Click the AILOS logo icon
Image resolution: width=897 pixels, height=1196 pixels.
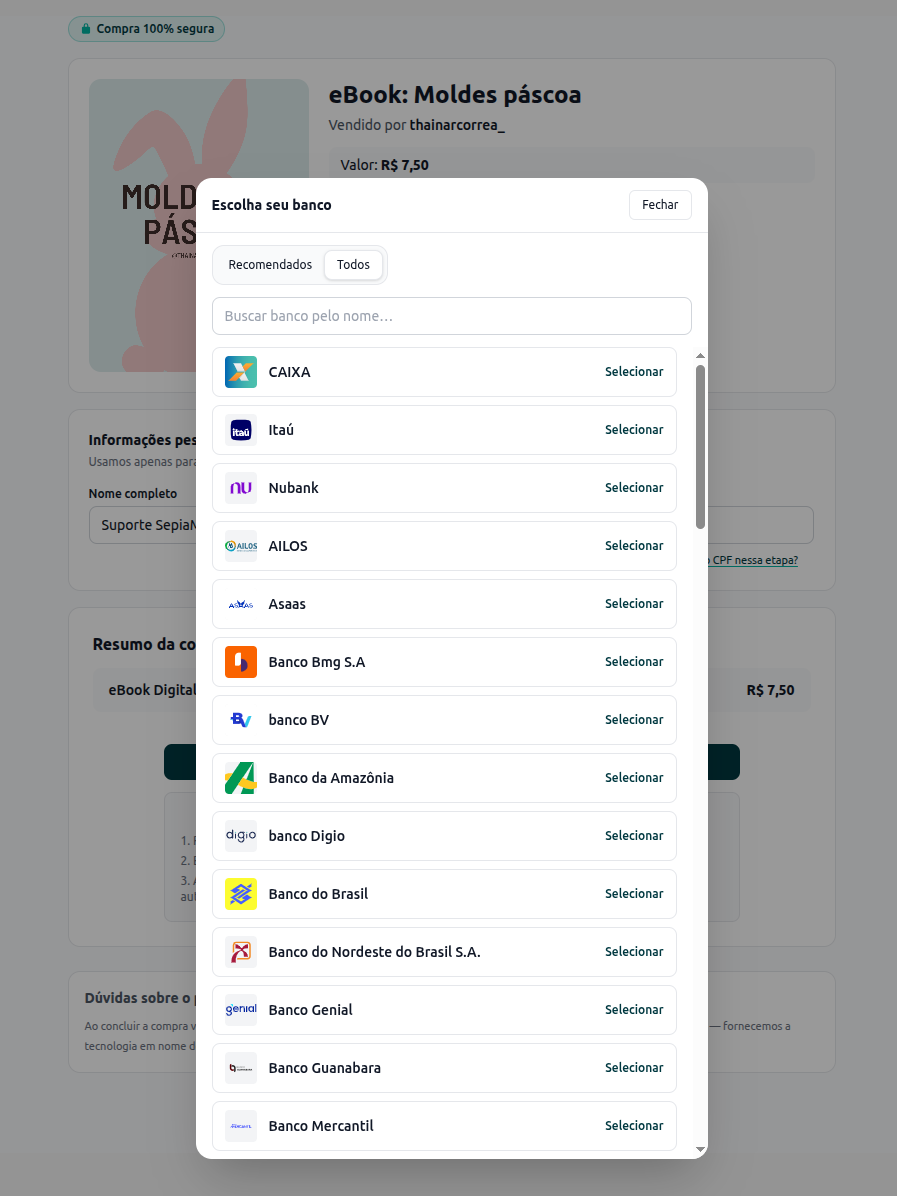241,546
